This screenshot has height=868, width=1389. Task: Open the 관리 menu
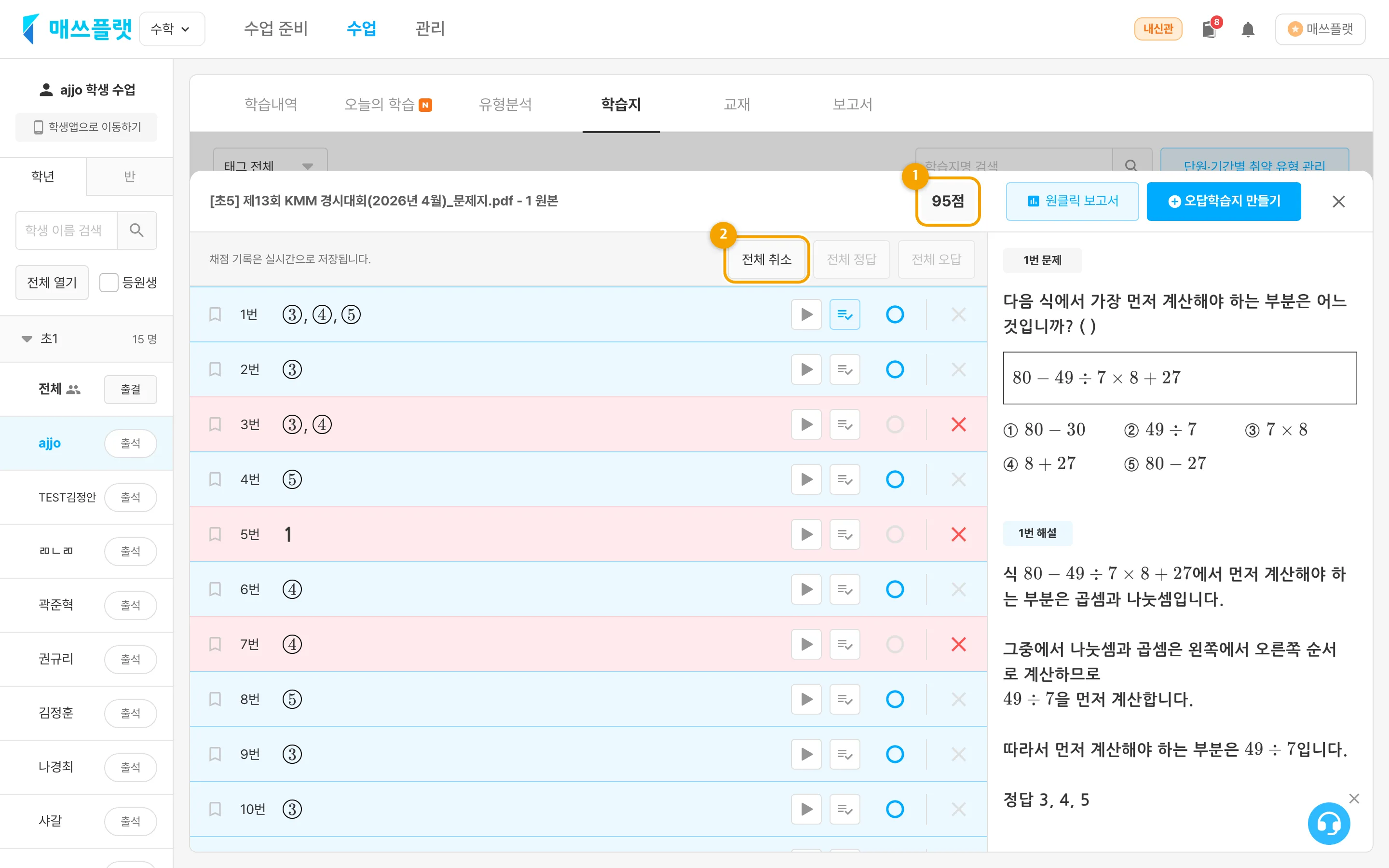point(430,29)
